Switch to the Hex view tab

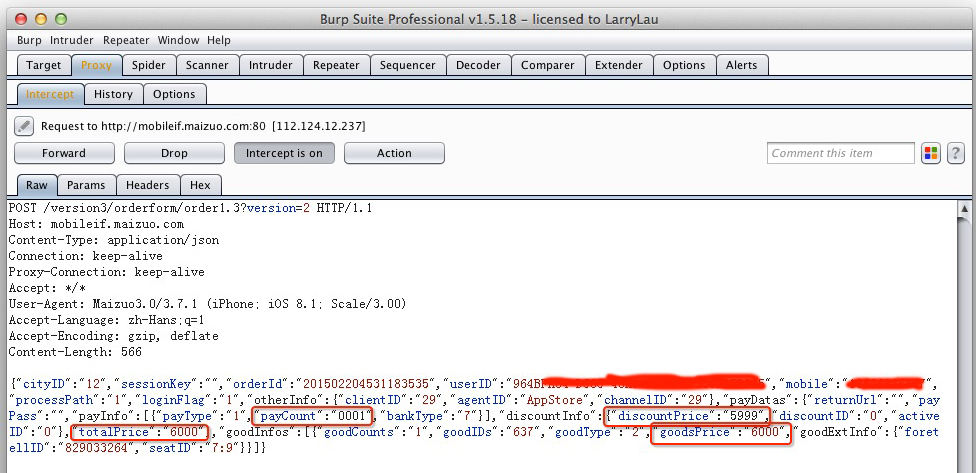[x=200, y=185]
